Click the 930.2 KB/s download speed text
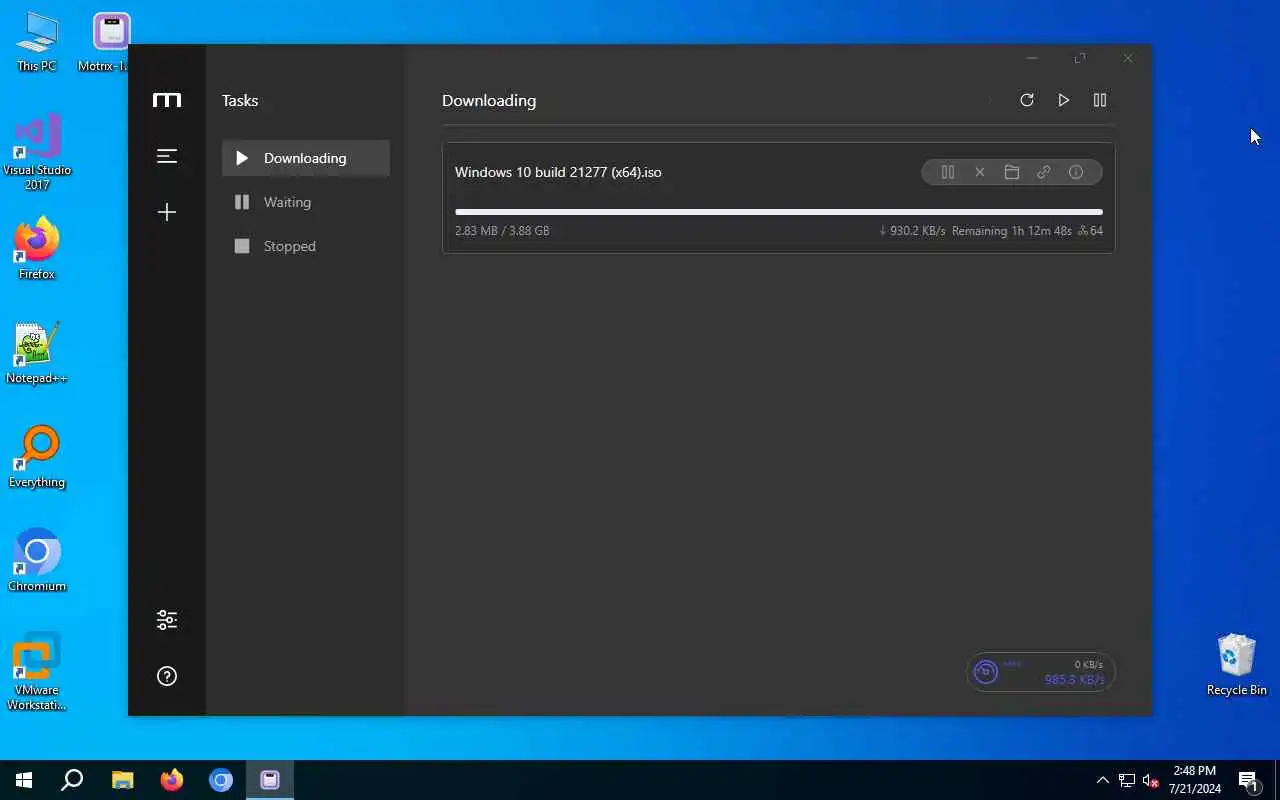This screenshot has height=800, width=1280. [912, 231]
